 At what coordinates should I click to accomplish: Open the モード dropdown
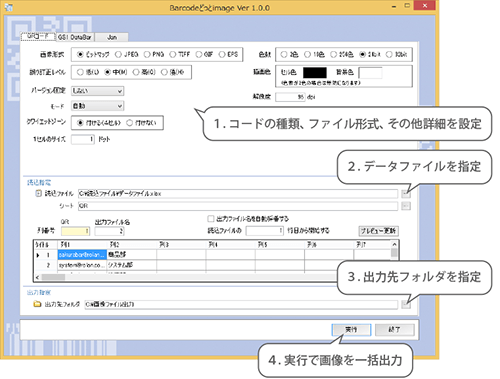tap(98, 106)
